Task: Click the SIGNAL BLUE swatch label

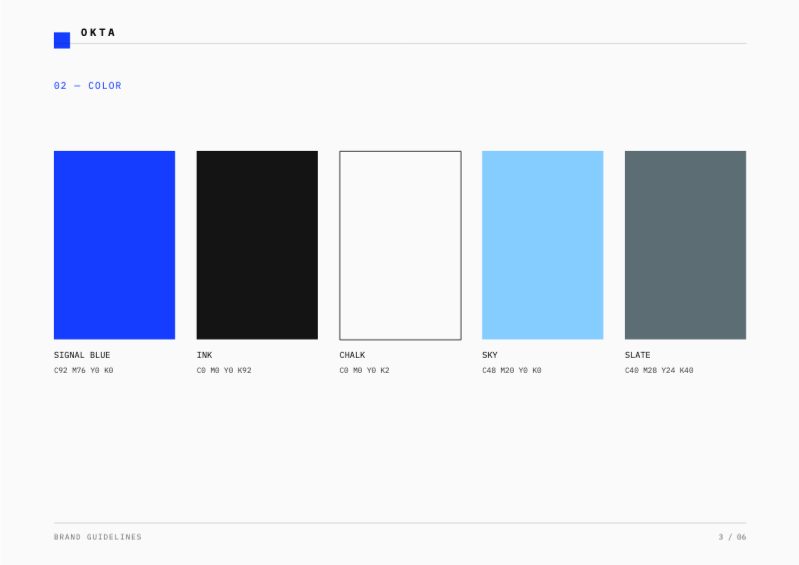Action: [x=82, y=355]
